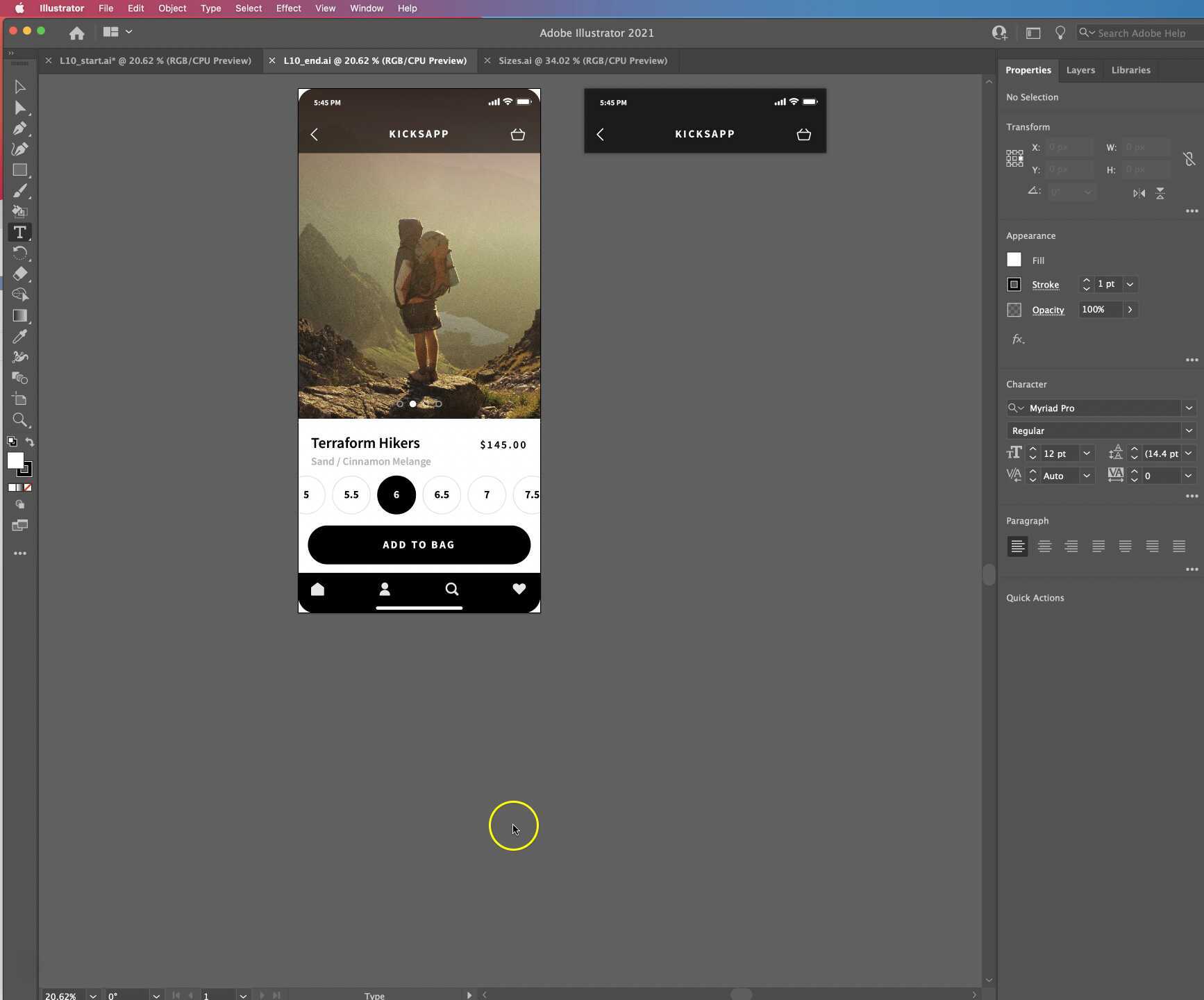Click the Stroke link in Appearance
The height and width of the screenshot is (1000, 1204).
(x=1047, y=285)
